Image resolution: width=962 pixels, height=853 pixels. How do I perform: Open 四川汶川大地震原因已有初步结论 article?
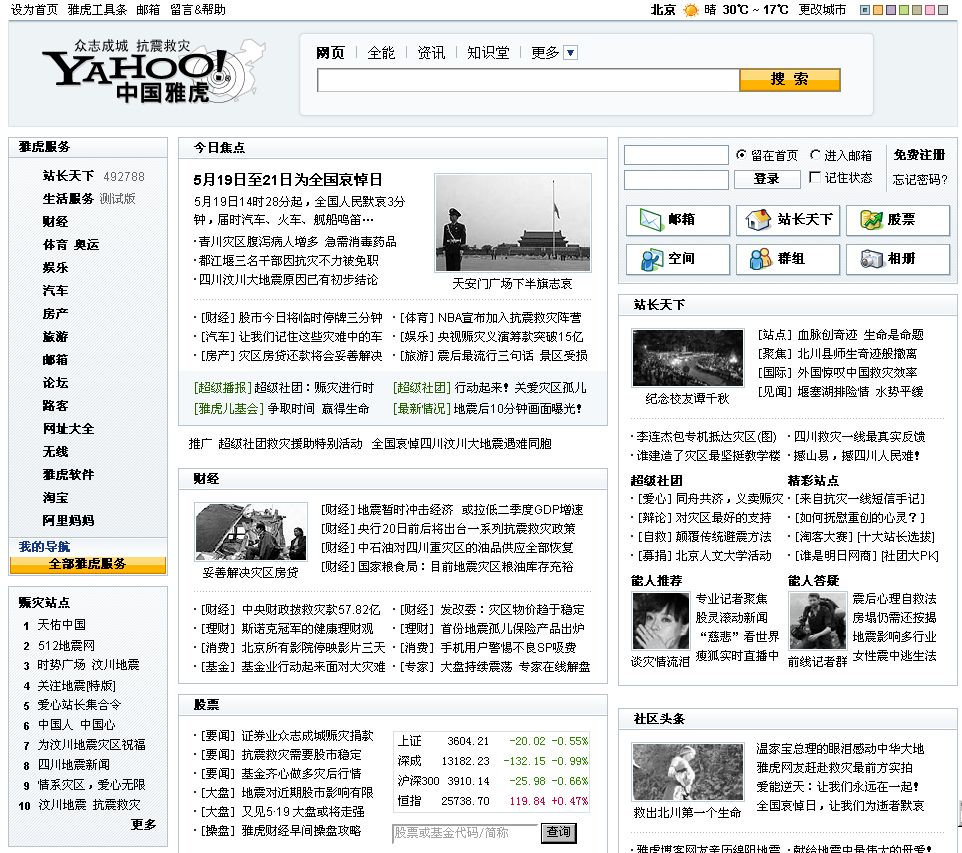pos(288,280)
